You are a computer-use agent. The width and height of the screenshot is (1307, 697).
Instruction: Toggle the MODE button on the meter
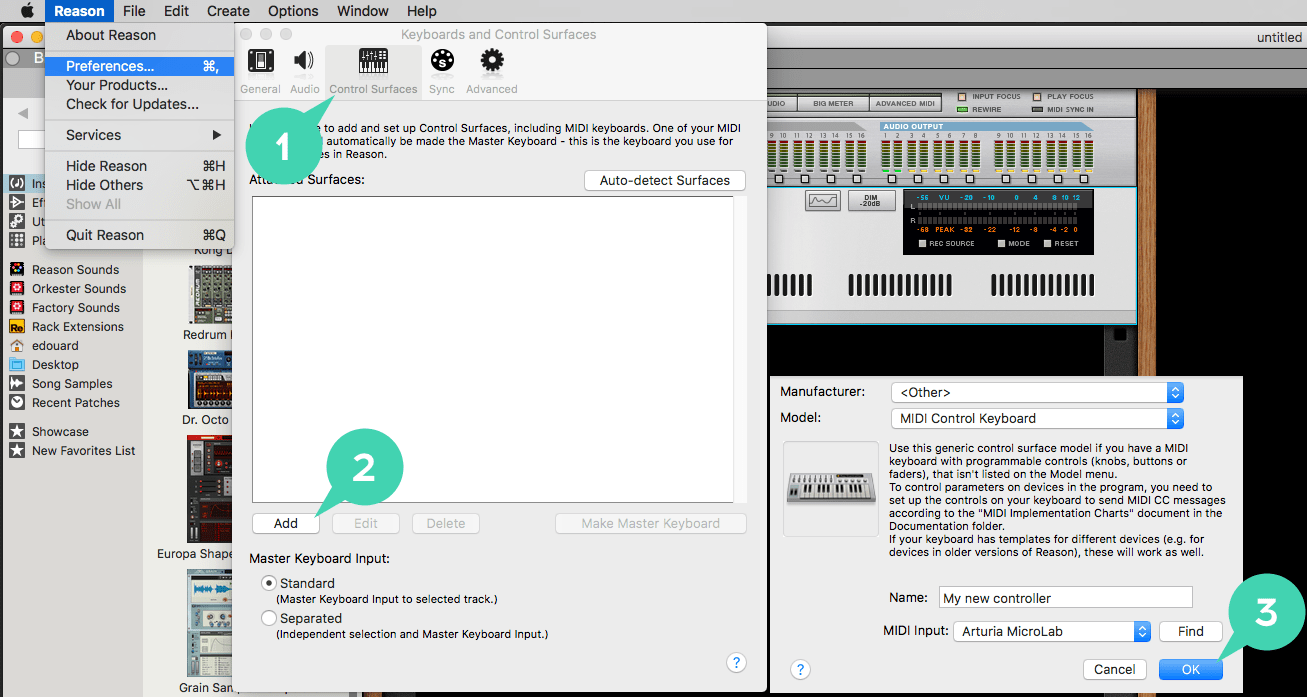point(1000,243)
